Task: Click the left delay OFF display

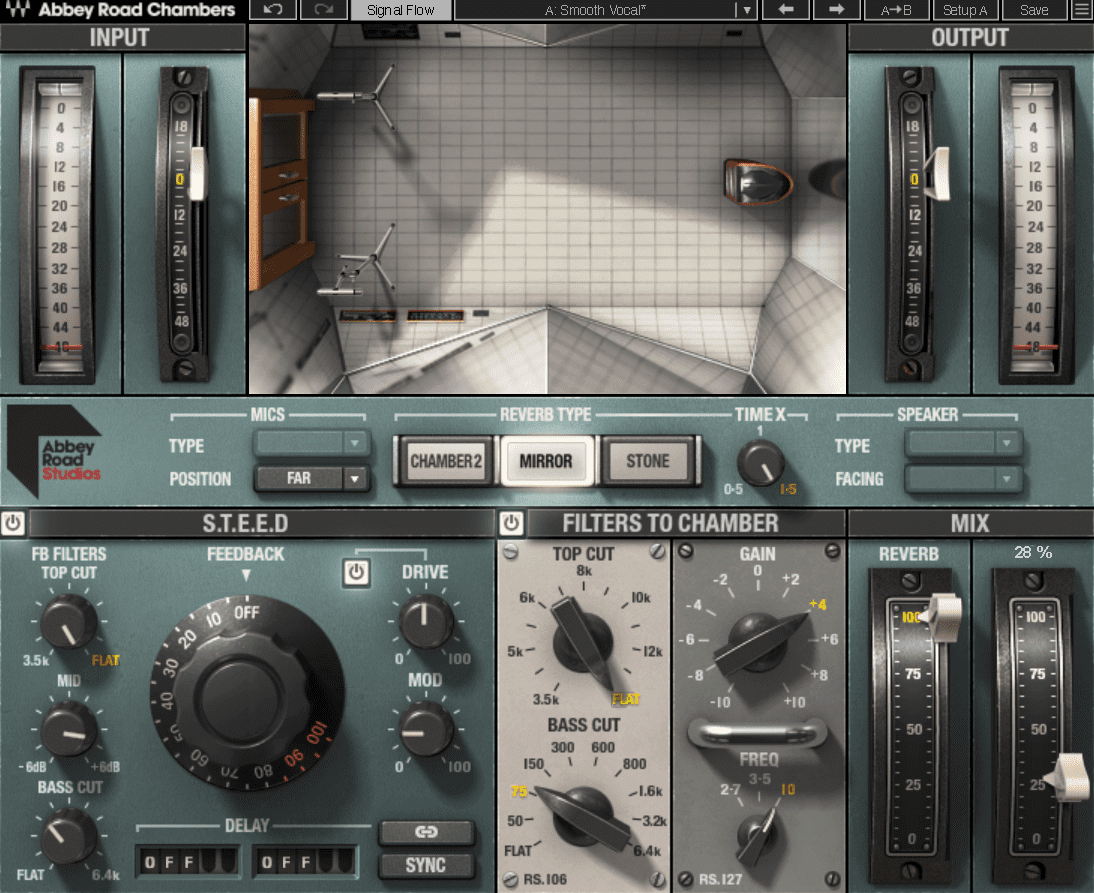Action: [x=188, y=863]
